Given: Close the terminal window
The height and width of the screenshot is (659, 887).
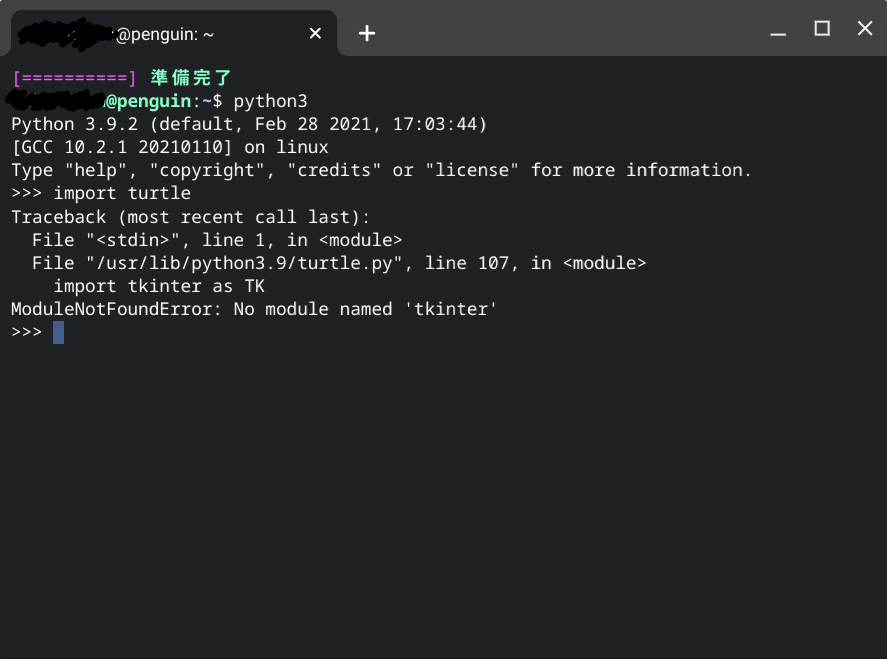Looking at the screenshot, I should tap(864, 28).
